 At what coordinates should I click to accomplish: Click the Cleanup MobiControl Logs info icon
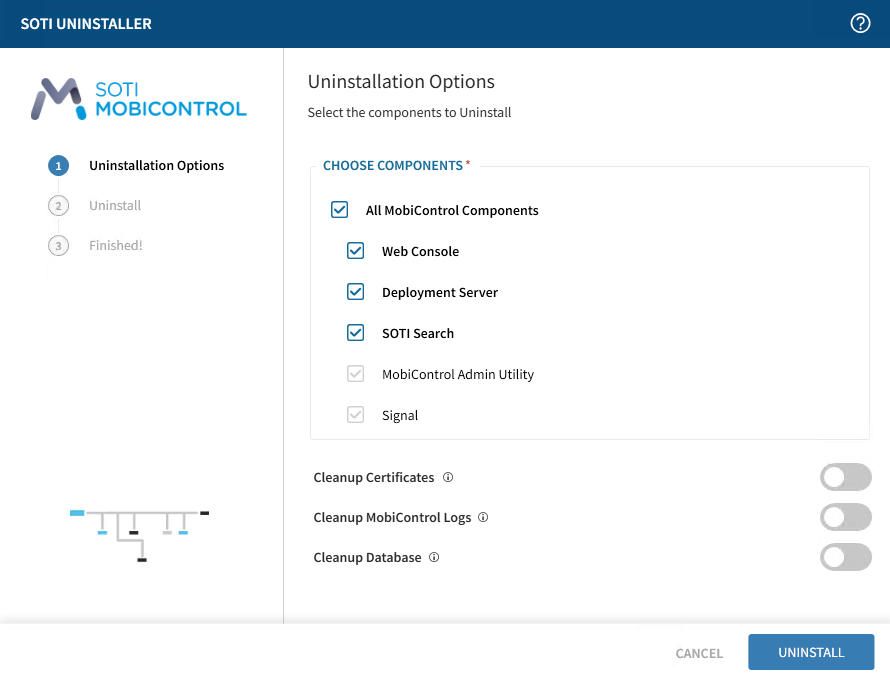click(483, 517)
